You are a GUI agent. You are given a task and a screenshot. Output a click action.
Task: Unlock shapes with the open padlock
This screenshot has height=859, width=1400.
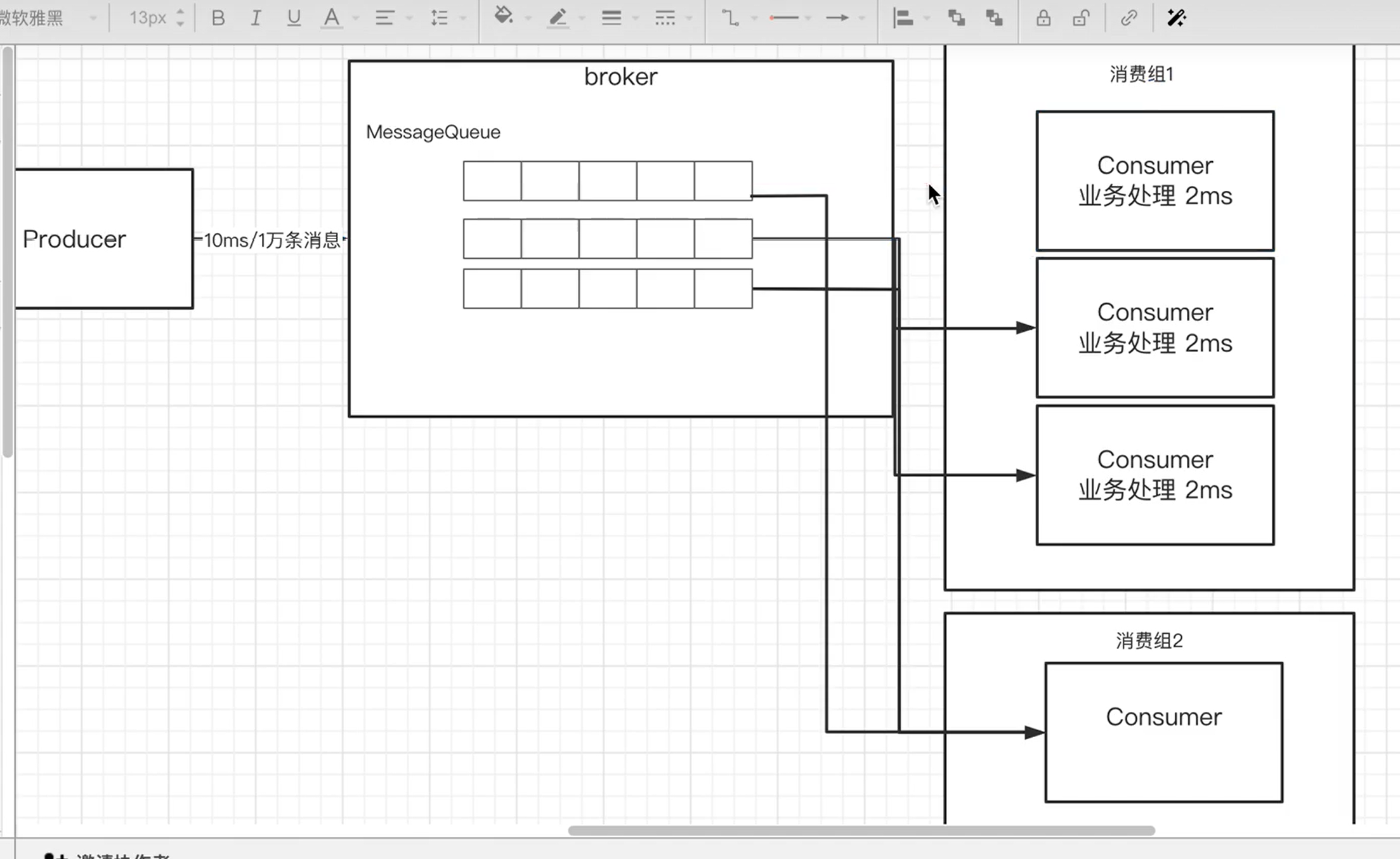(x=1081, y=18)
